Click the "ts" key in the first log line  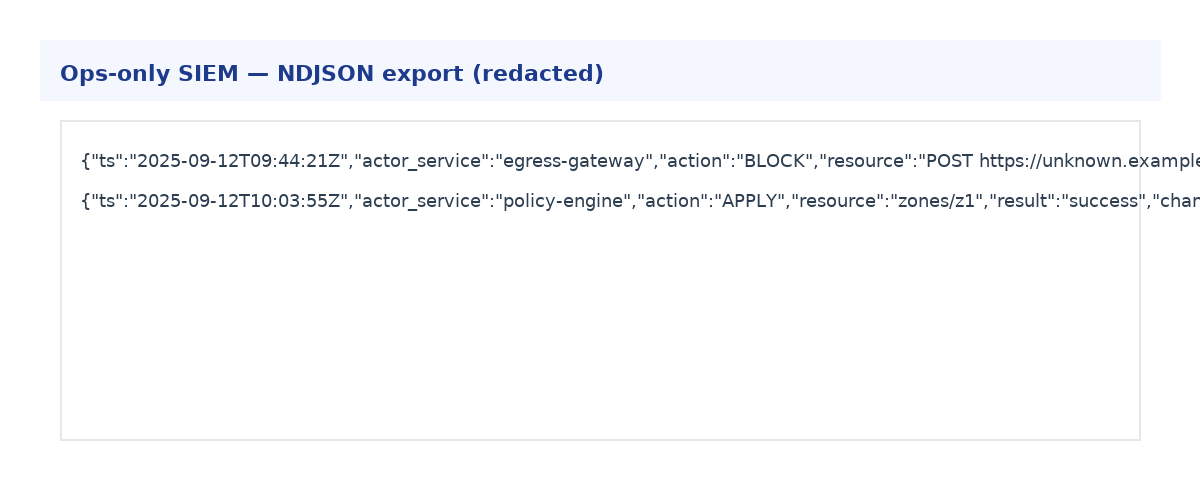click(x=103, y=162)
